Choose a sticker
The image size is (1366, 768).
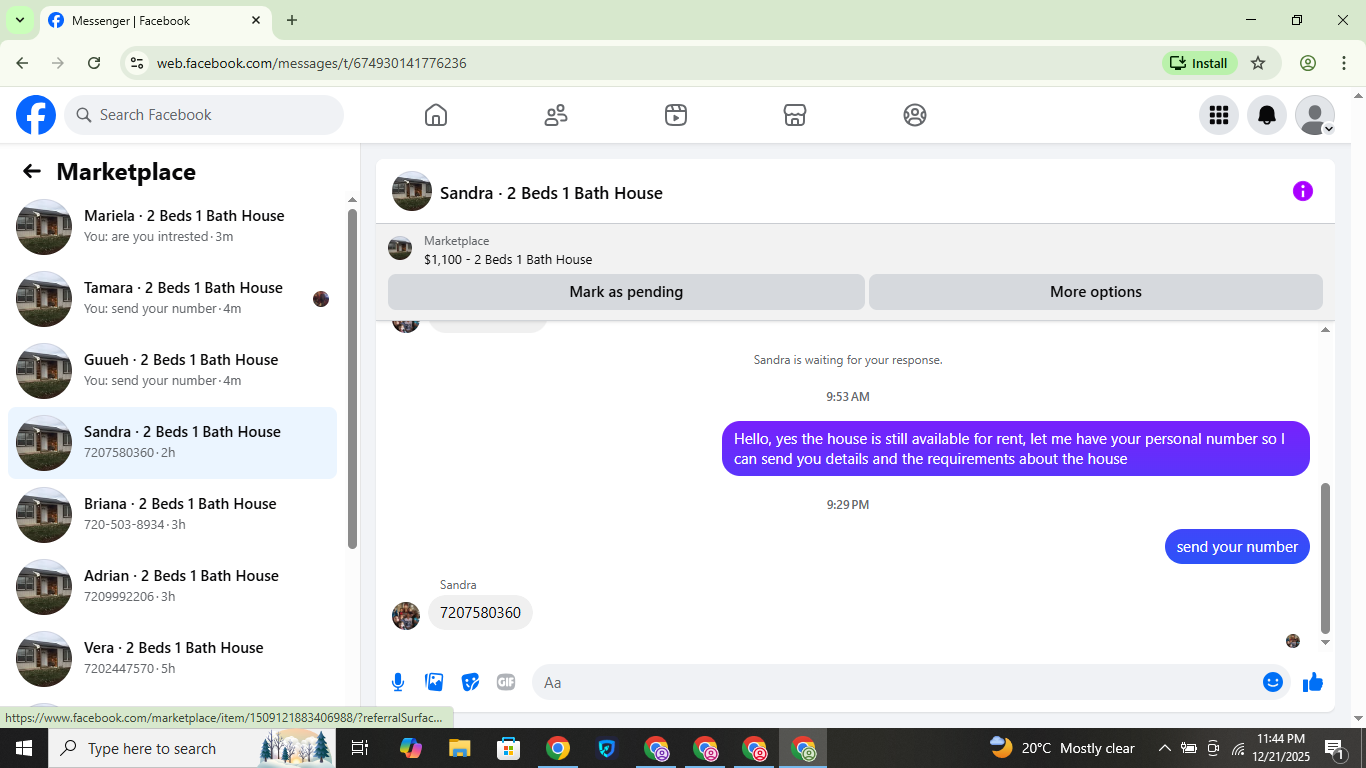pos(470,682)
